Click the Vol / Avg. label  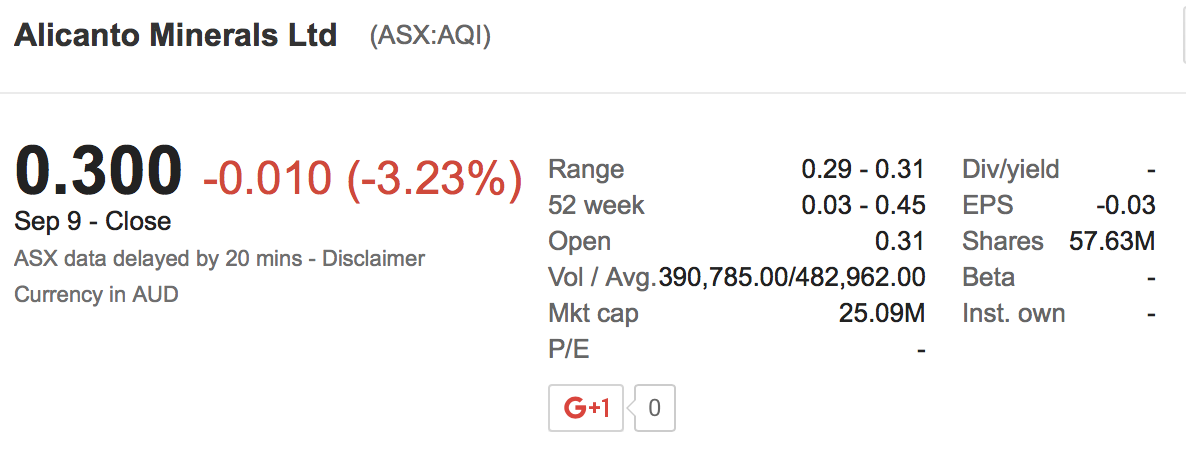tap(602, 277)
